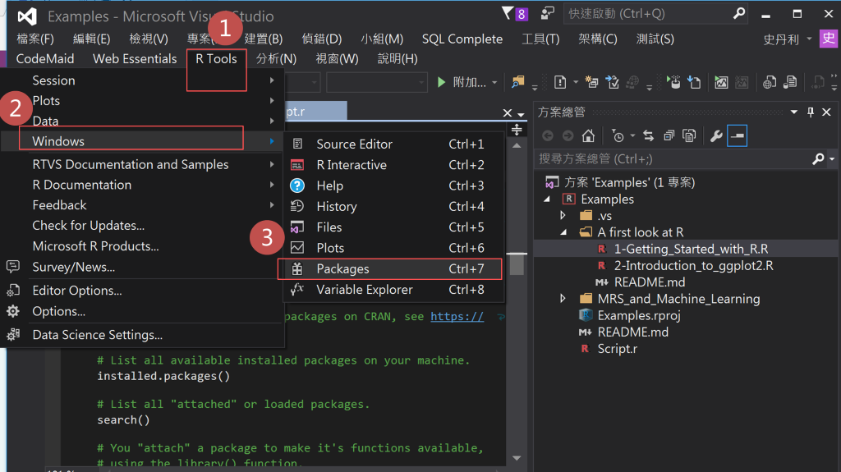Open the 工具(T) menu
Image resolution: width=841 pixels, height=472 pixels.
click(x=540, y=39)
